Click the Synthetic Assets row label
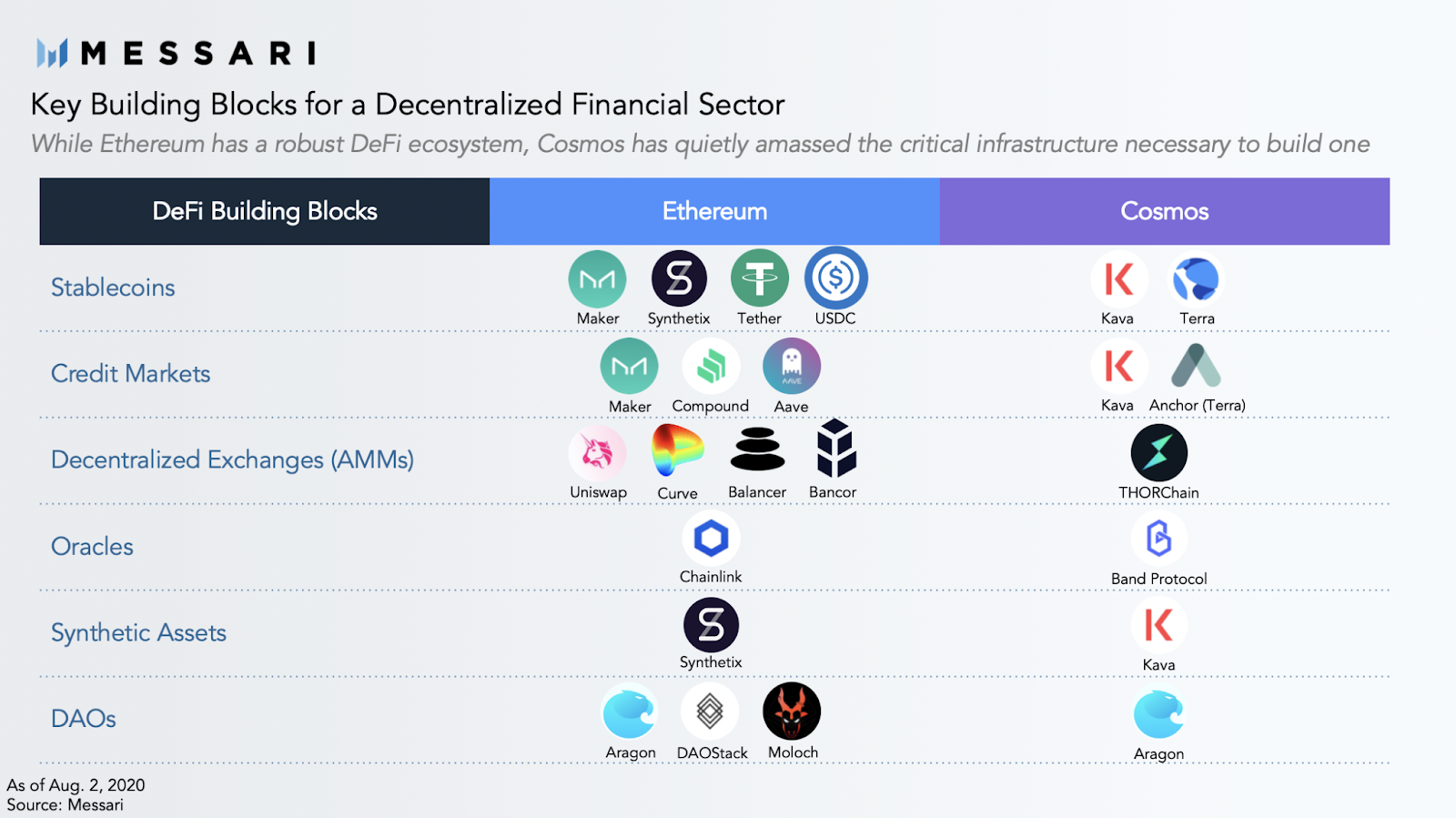Screen dimensions: 1456x818 (138, 632)
